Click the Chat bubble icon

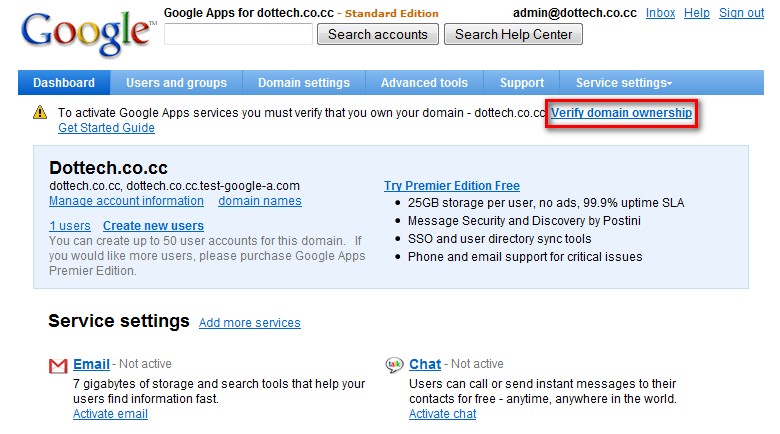coord(394,366)
